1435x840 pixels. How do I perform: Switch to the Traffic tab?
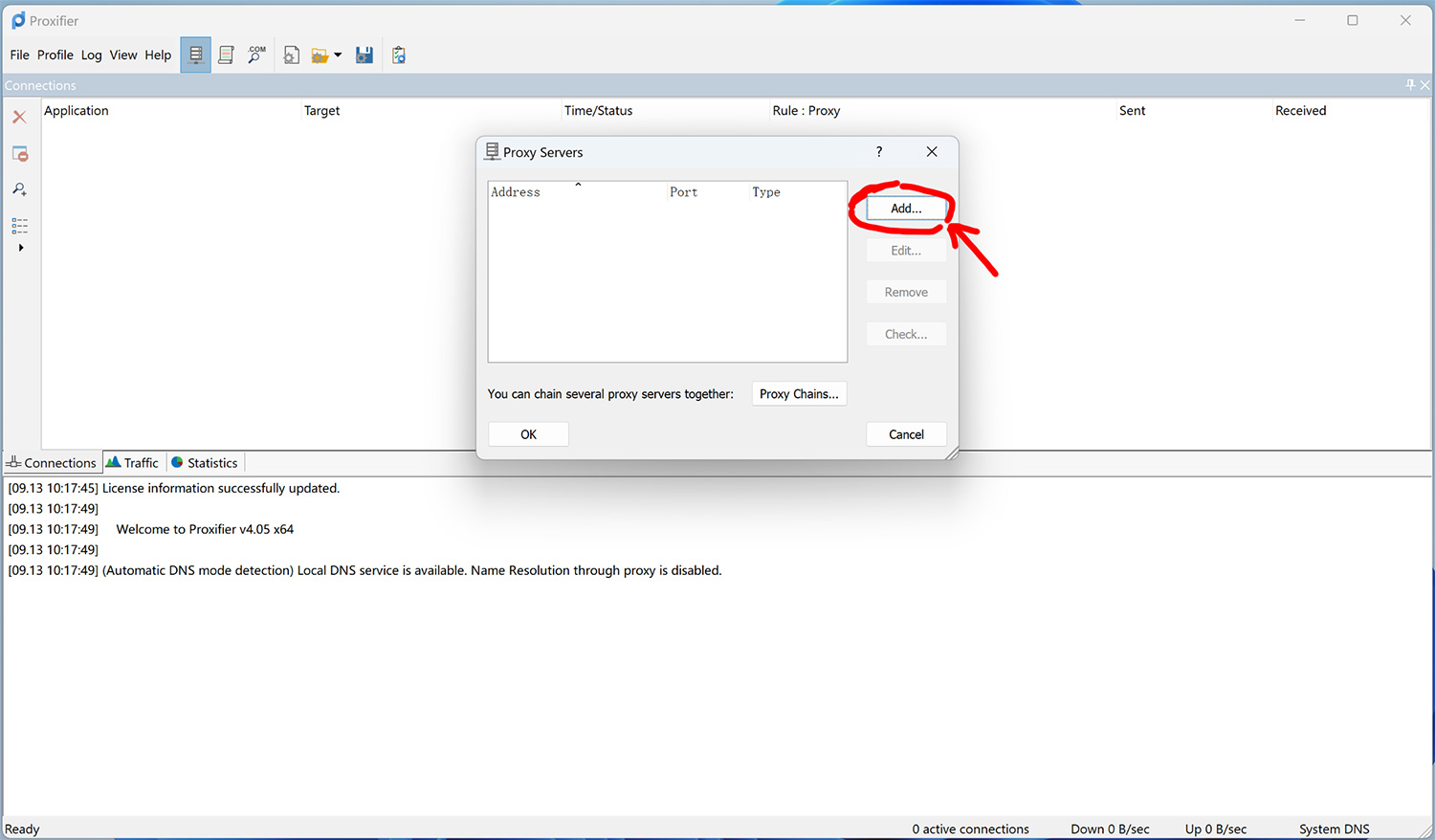[x=133, y=462]
